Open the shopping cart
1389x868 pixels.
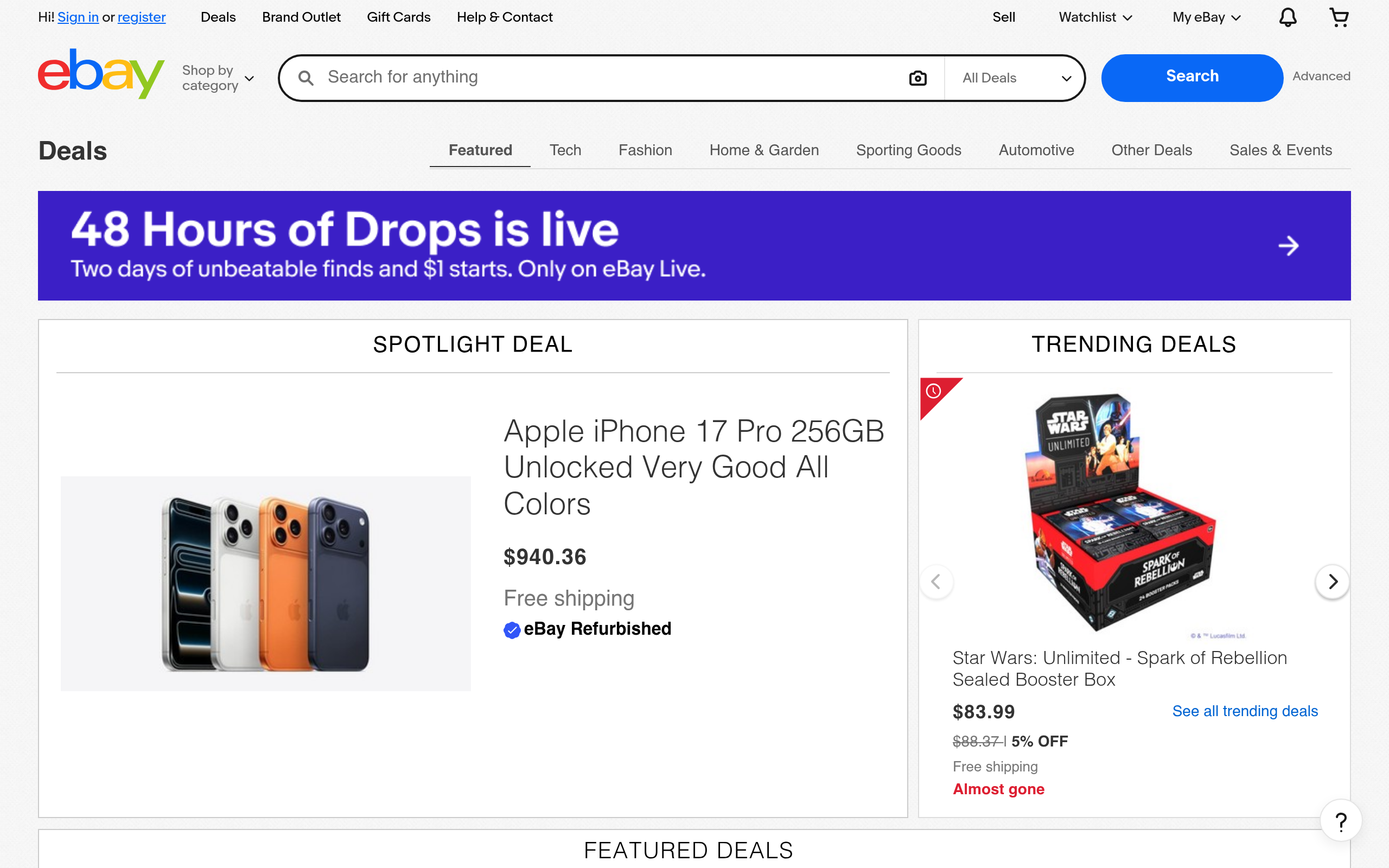(x=1340, y=17)
